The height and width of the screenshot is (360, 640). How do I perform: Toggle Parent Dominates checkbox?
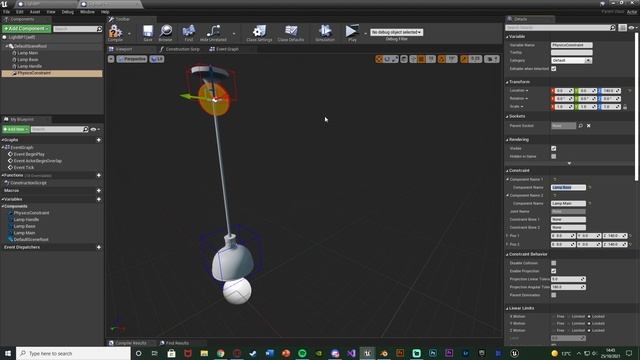(553, 295)
